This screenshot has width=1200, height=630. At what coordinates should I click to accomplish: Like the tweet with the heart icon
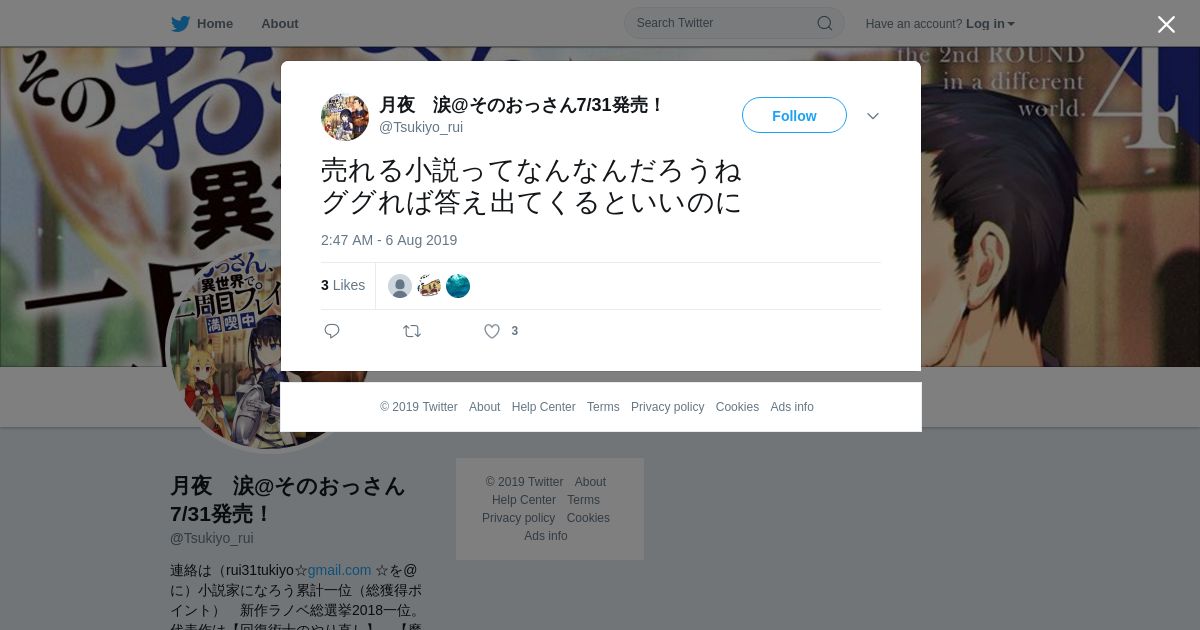[492, 331]
